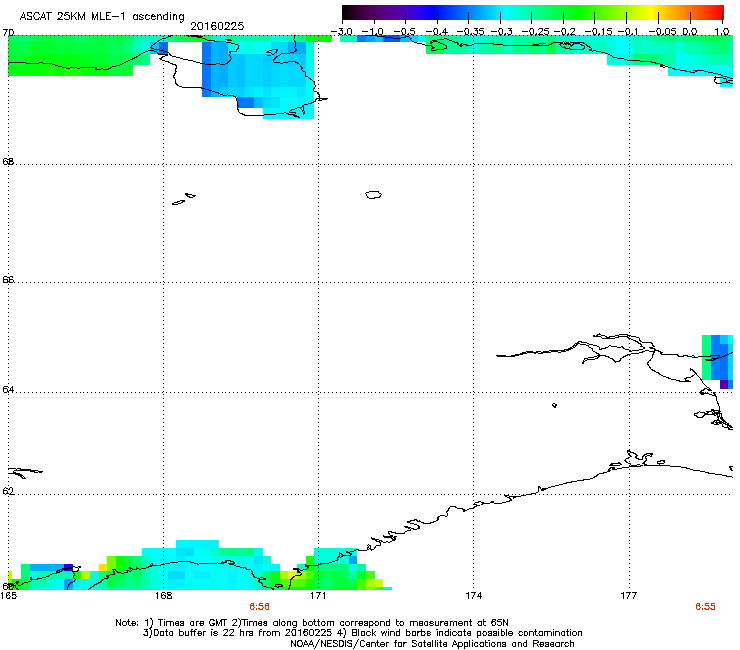Click the longitude label 168
Viewport: 740px width, 650px height.
pos(163,596)
